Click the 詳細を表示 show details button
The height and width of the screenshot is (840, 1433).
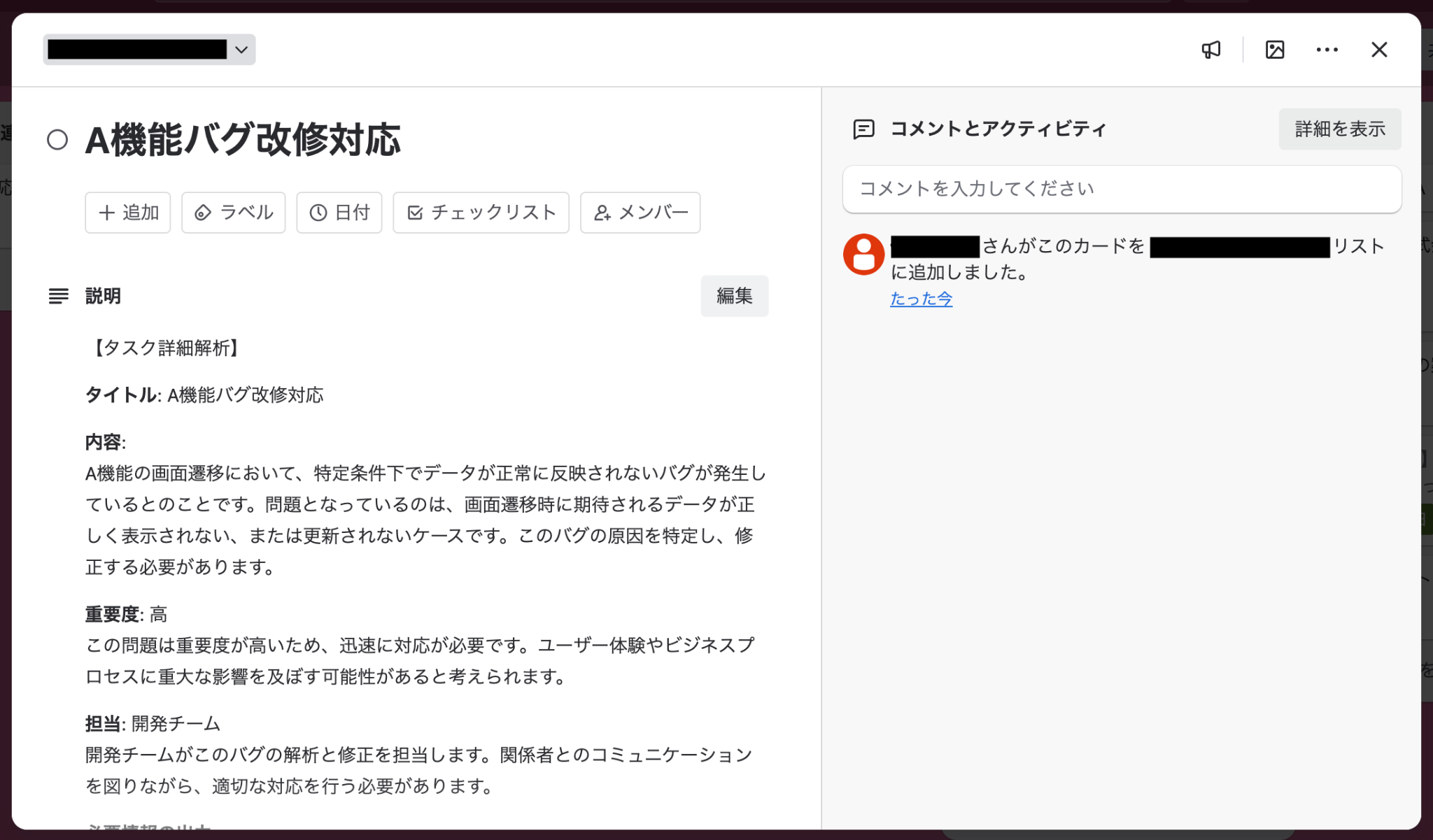pyautogui.click(x=1339, y=129)
